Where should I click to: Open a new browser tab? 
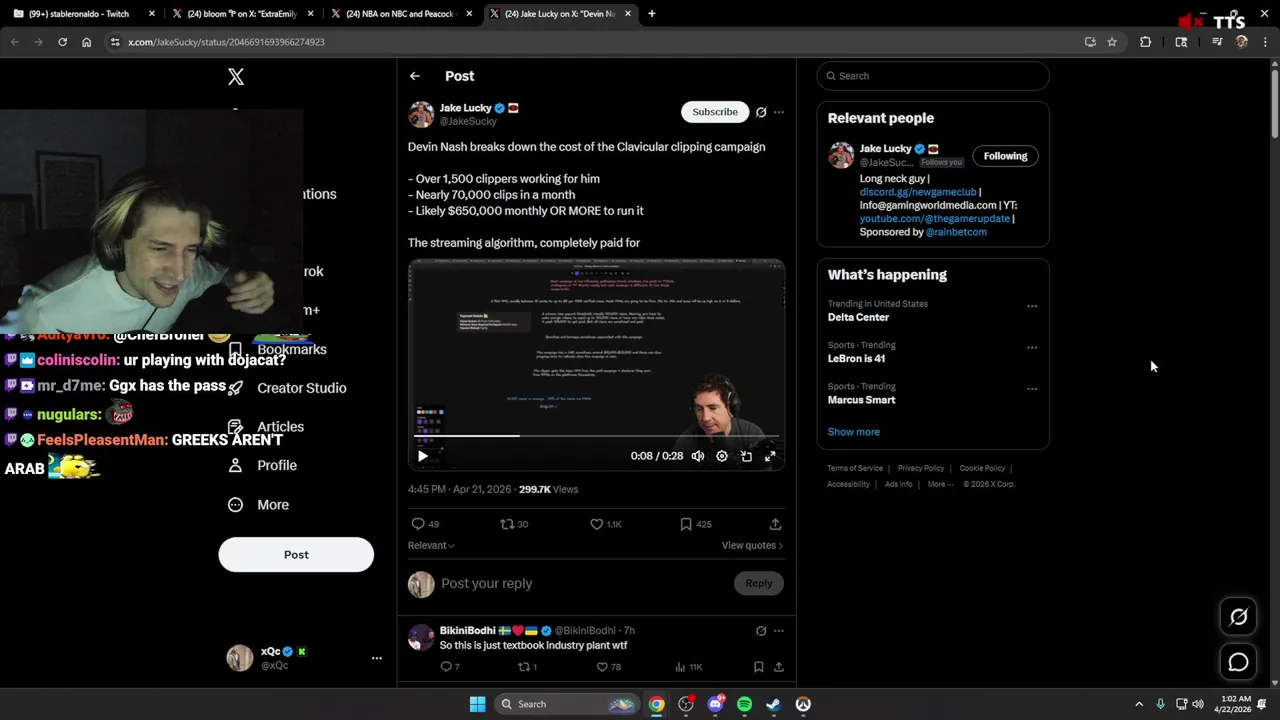click(652, 14)
